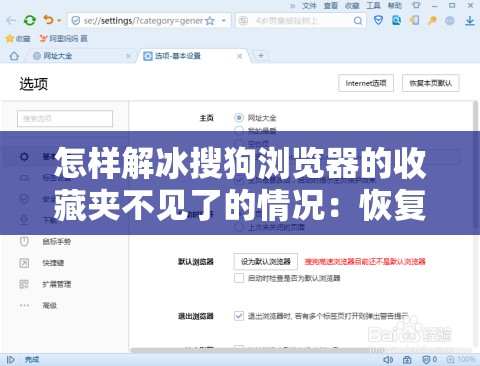Click the Internet选项 button
Image resolution: width=480 pixels, height=366 pixels.
(x=366, y=83)
